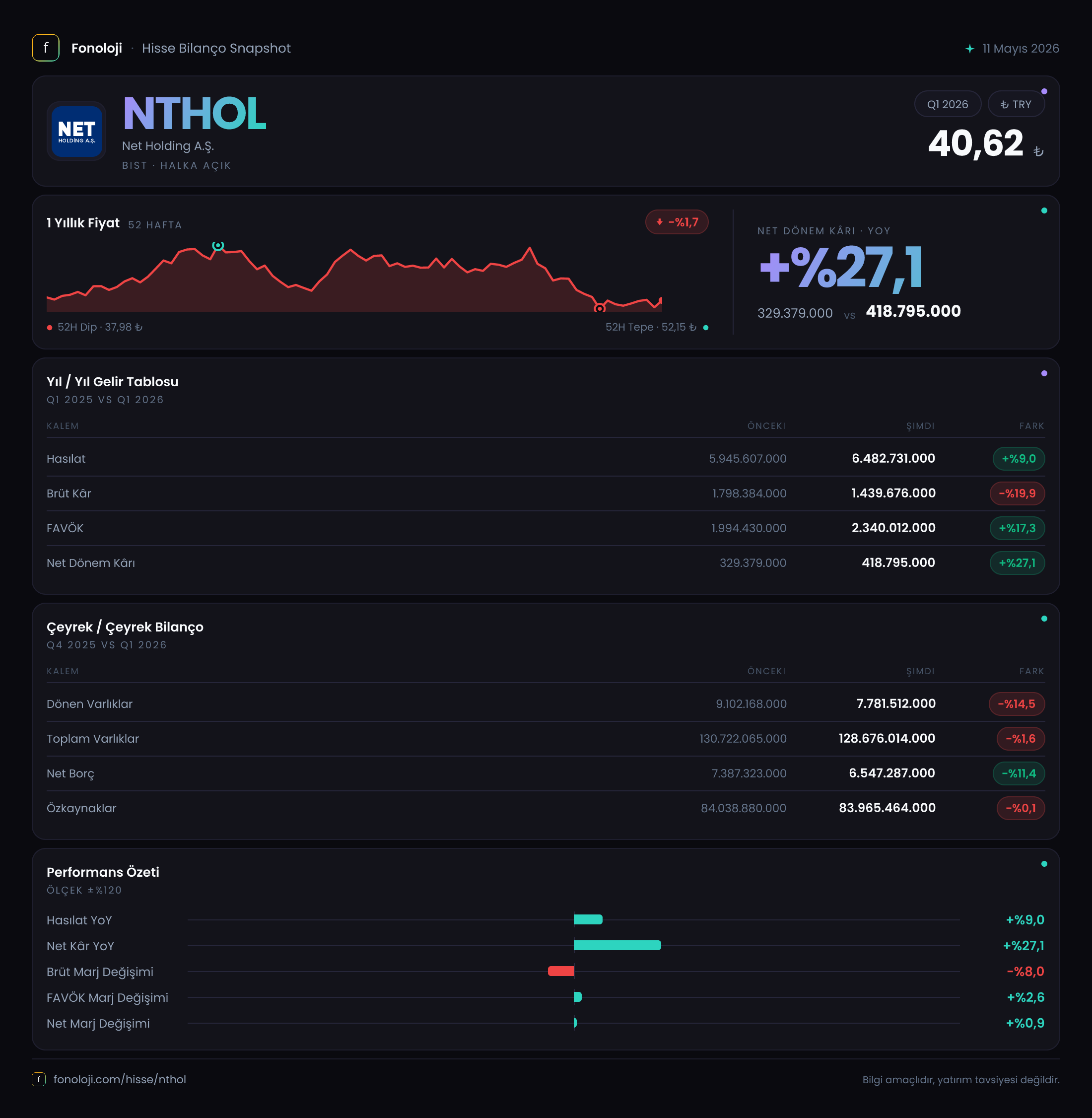Click the Net Holding company logo
The image size is (1092, 1118).
coord(76,131)
